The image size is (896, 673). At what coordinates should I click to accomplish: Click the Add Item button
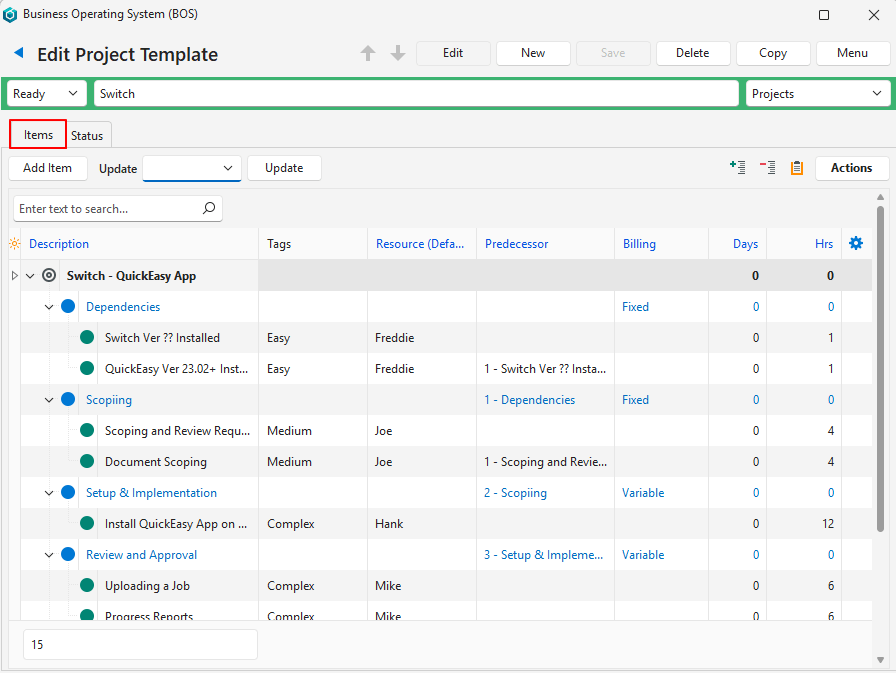pos(47,168)
